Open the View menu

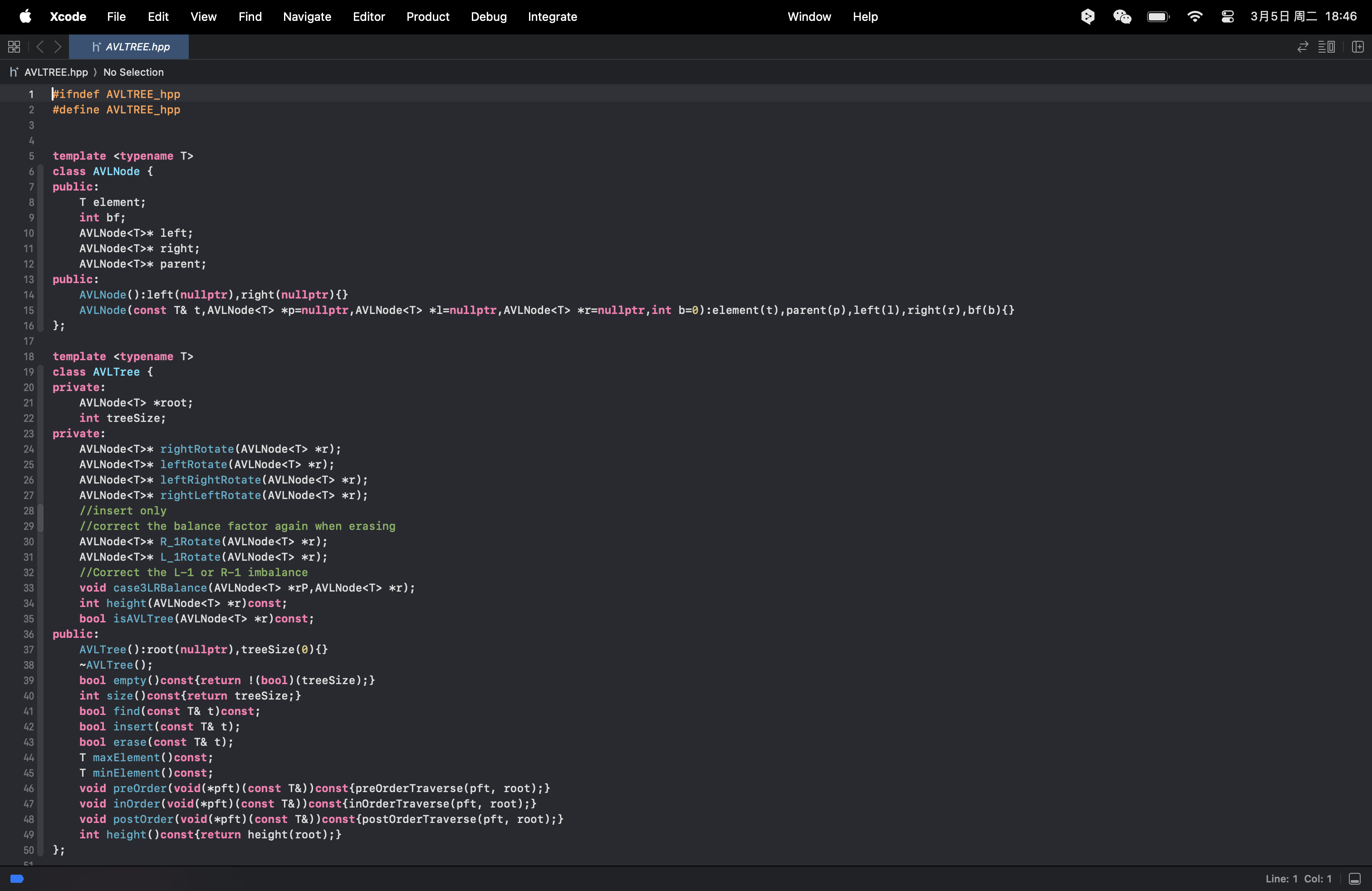tap(204, 17)
